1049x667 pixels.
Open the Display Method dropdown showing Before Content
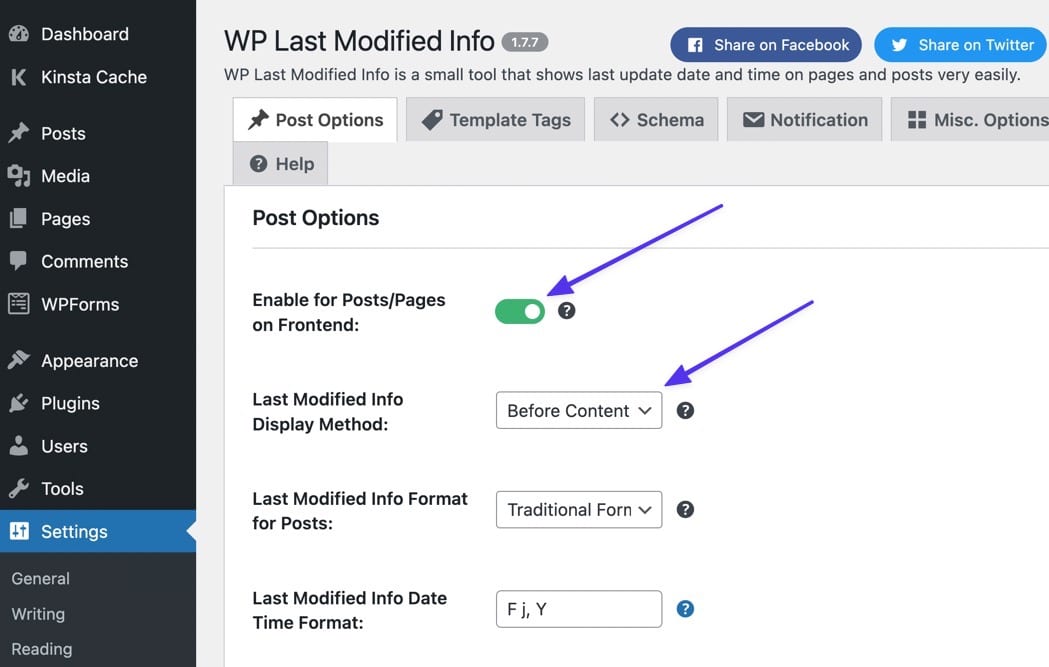click(578, 410)
